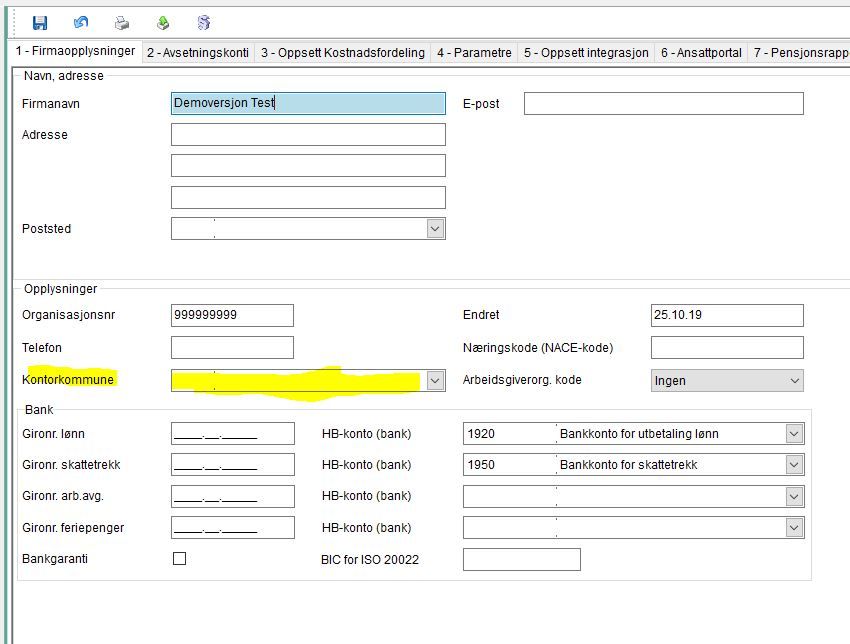This screenshot has width=850, height=644.
Task: Click the dollar sign documents icon
Action: (204, 23)
